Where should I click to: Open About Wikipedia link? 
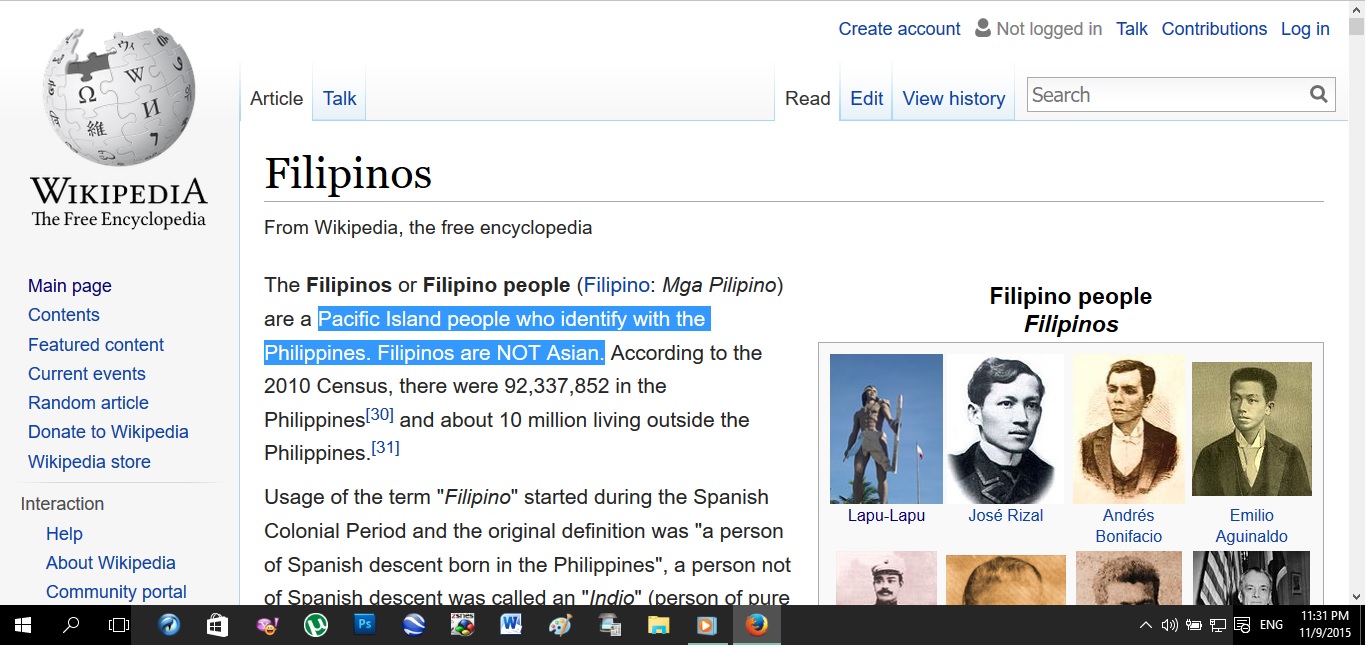click(x=111, y=563)
